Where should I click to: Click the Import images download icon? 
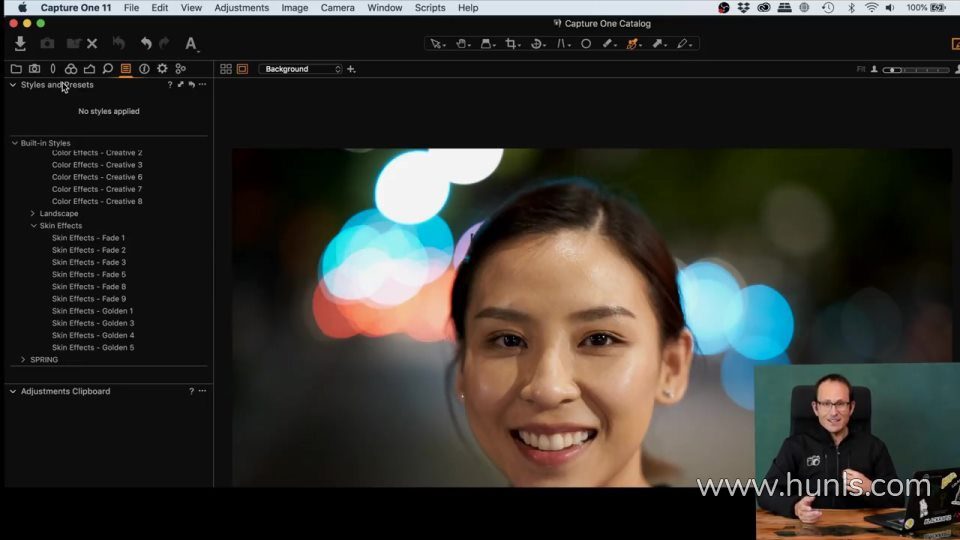point(20,44)
